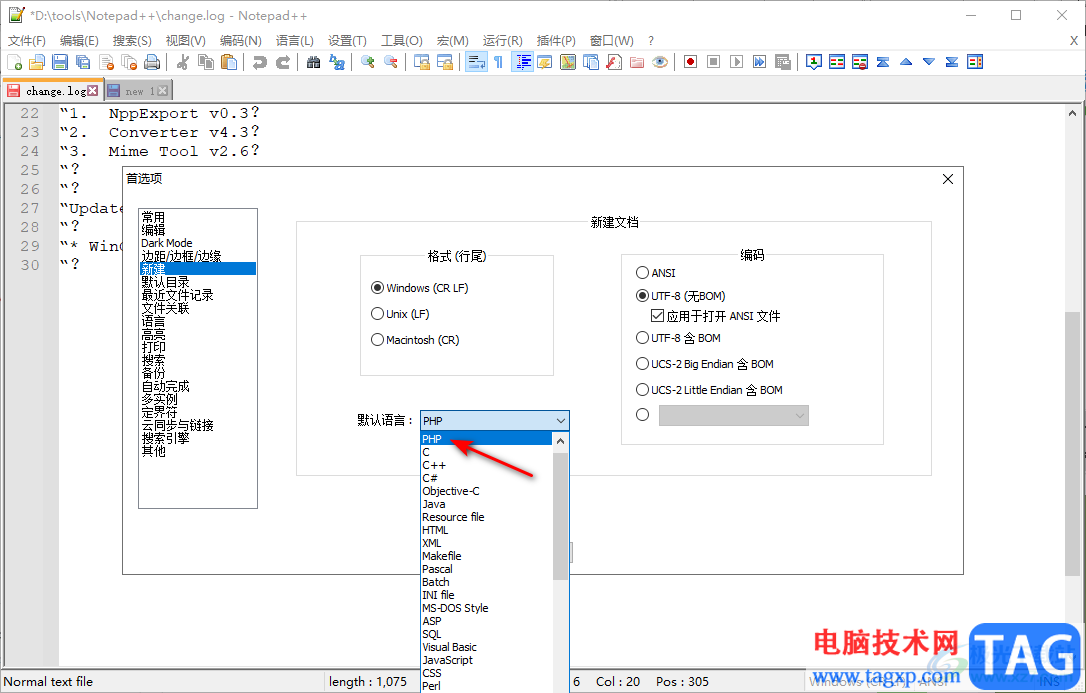
Task: Open Find with the binoculars icon
Action: point(314,62)
